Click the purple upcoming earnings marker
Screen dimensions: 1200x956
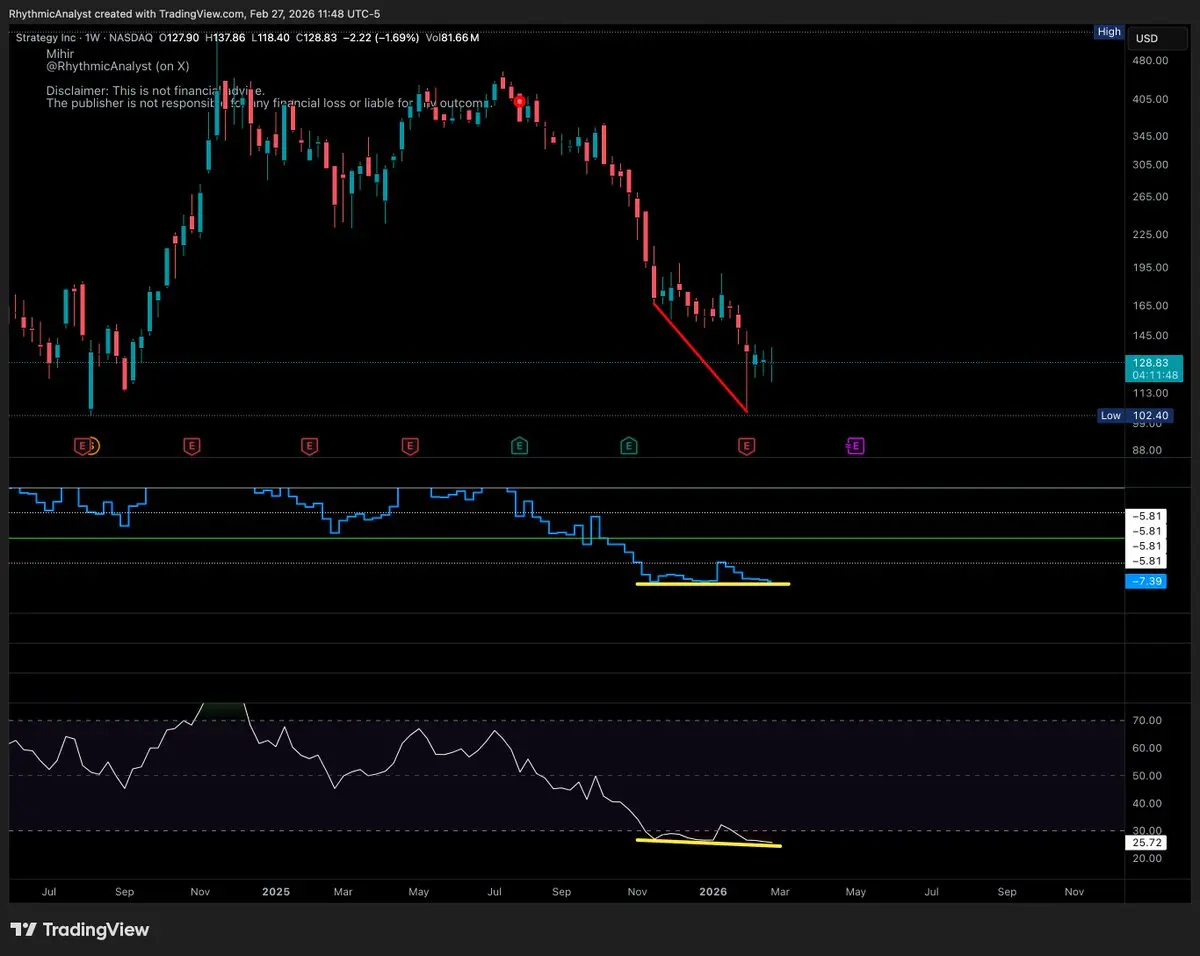point(856,445)
